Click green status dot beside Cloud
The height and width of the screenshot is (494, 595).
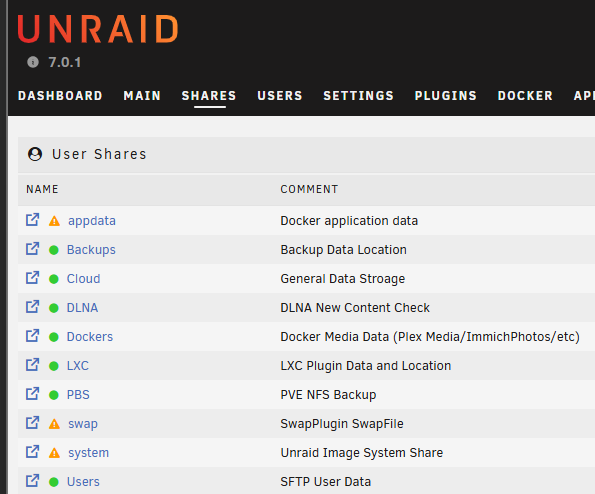pos(54,279)
